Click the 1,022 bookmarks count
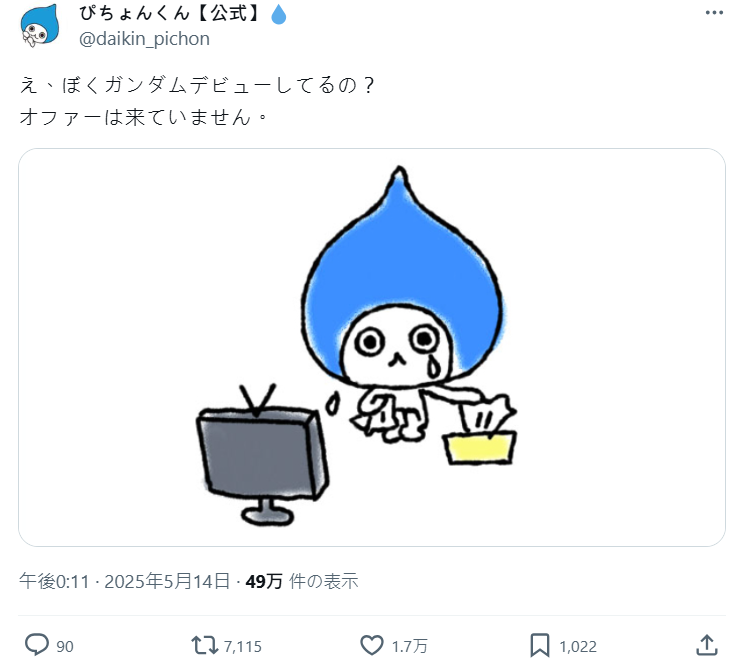The height and width of the screenshot is (666, 734). (578, 646)
